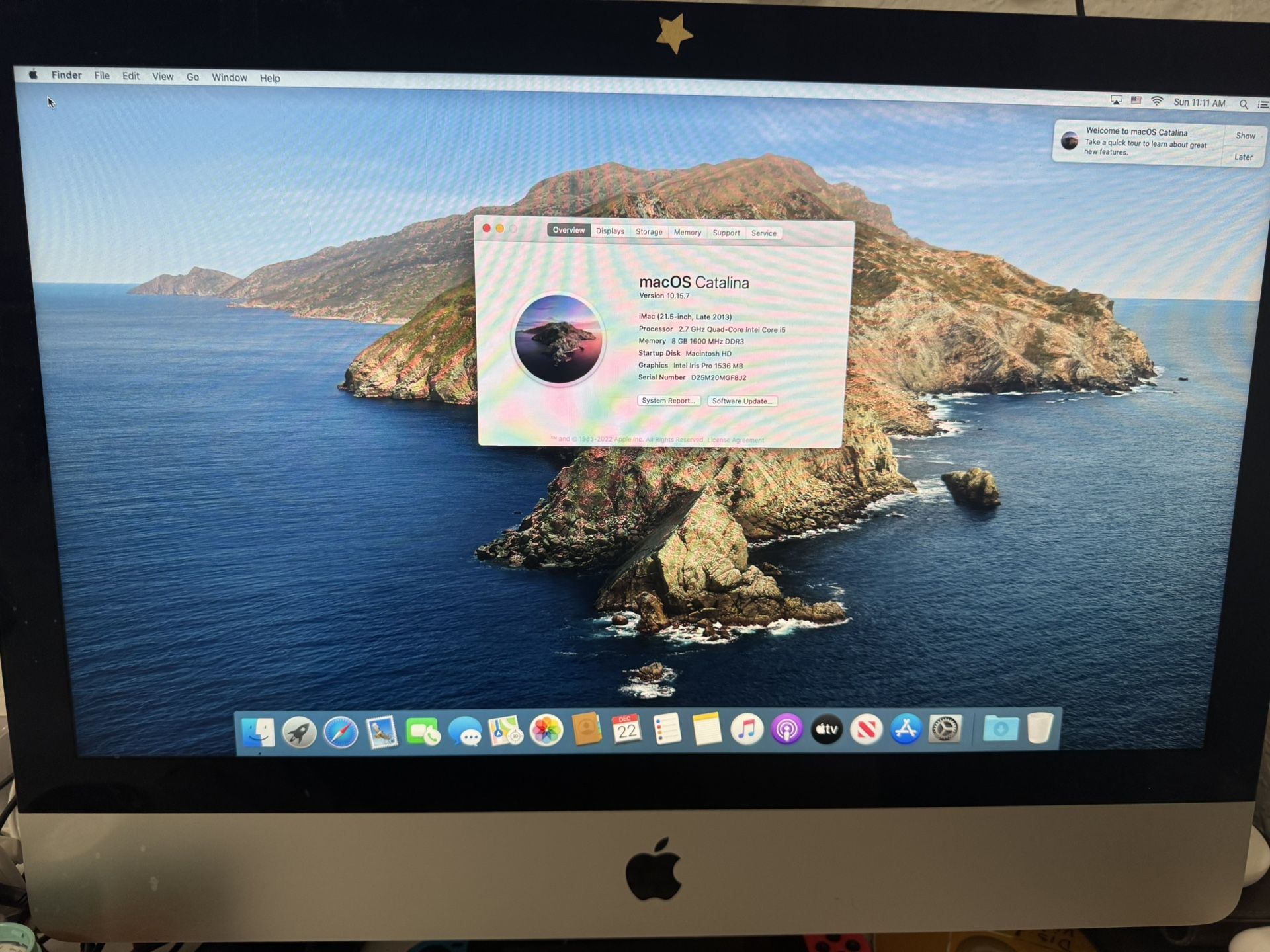1270x952 pixels.
Task: Open Notes yellow pad icon
Action: 706,729
